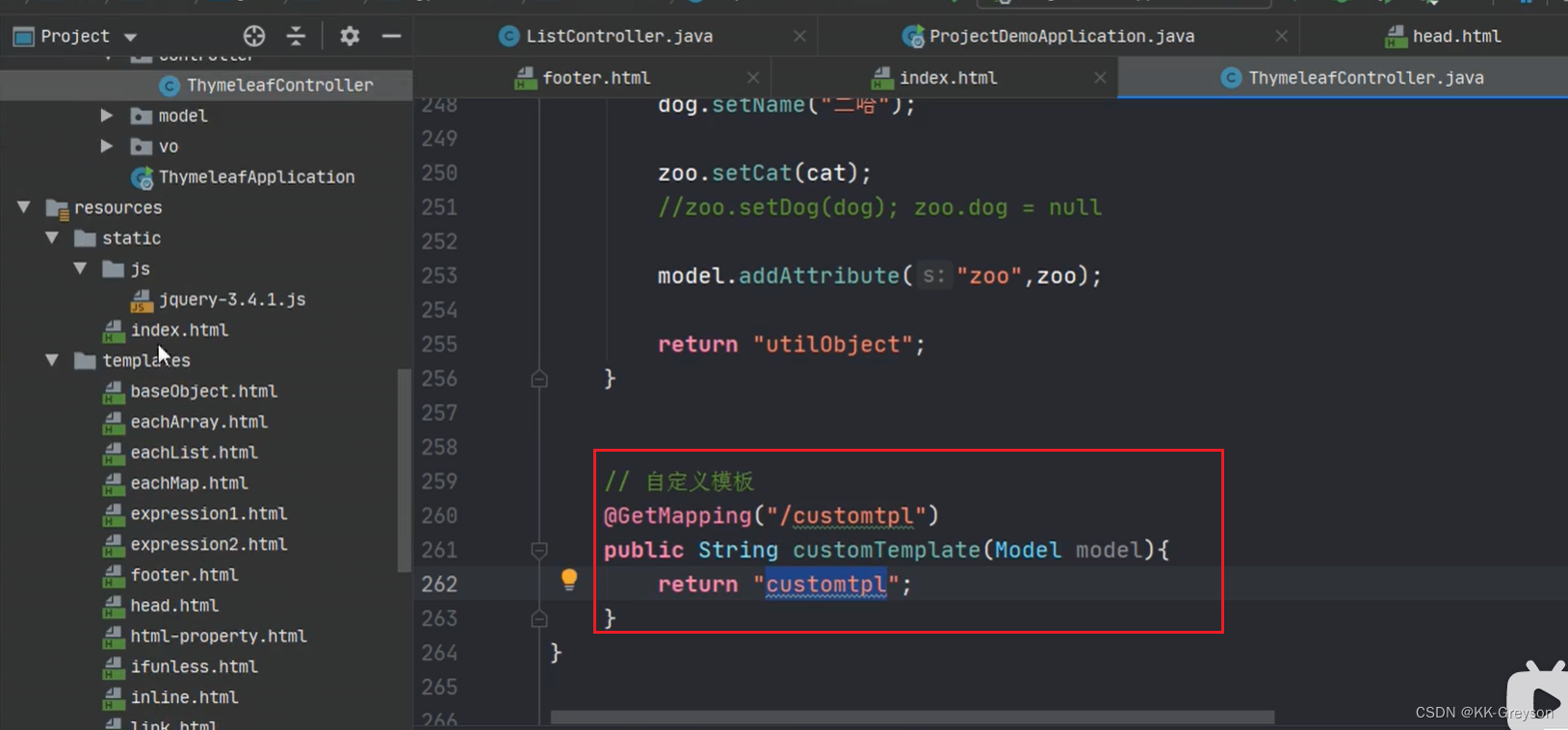Expand the vo folder arrow
The image size is (1568, 730).
107,146
